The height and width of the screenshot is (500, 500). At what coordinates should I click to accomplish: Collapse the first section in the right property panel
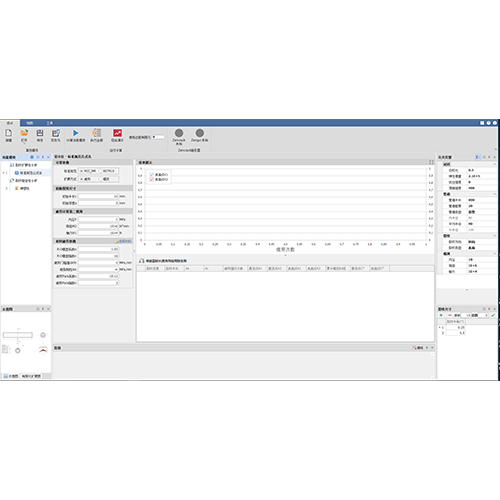(495, 164)
